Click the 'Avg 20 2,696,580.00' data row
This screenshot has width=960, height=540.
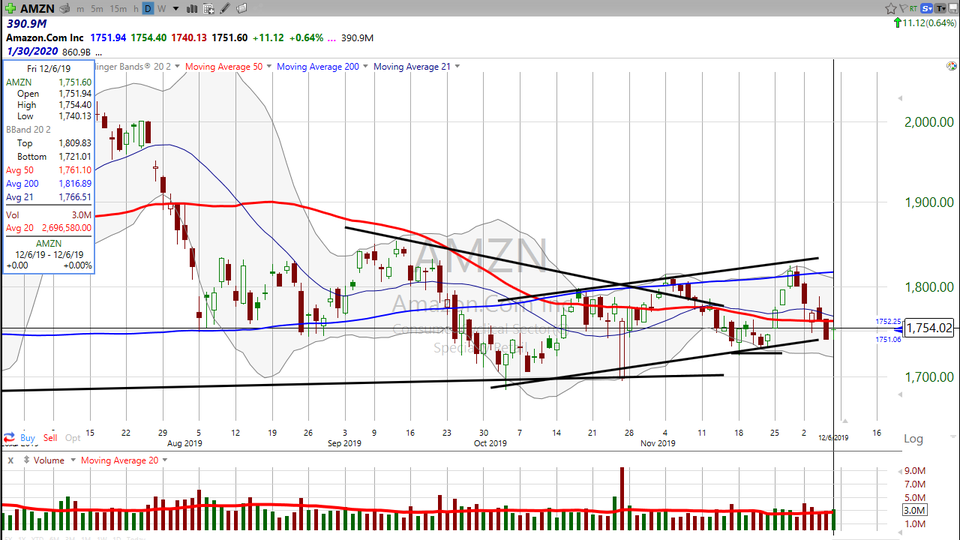[48, 228]
